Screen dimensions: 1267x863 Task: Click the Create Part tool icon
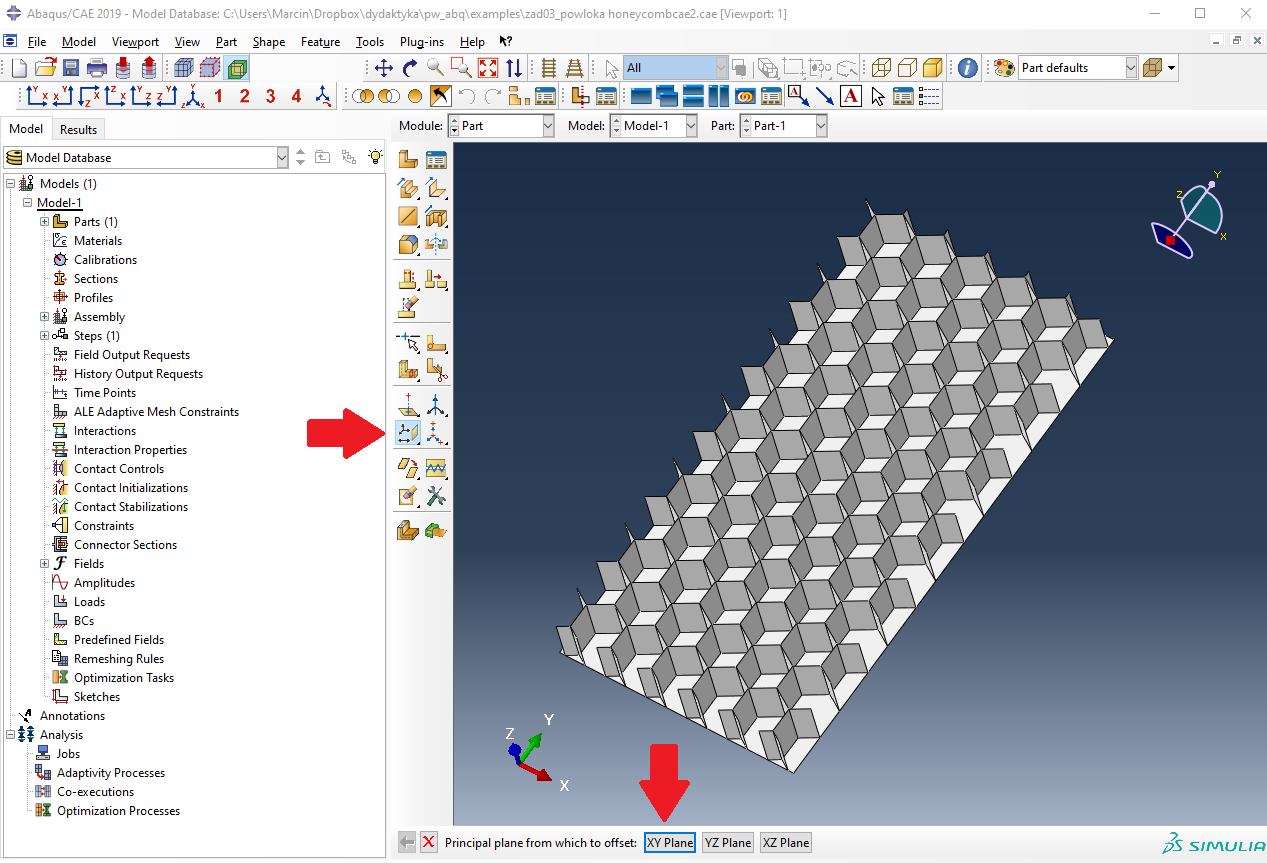click(x=408, y=159)
